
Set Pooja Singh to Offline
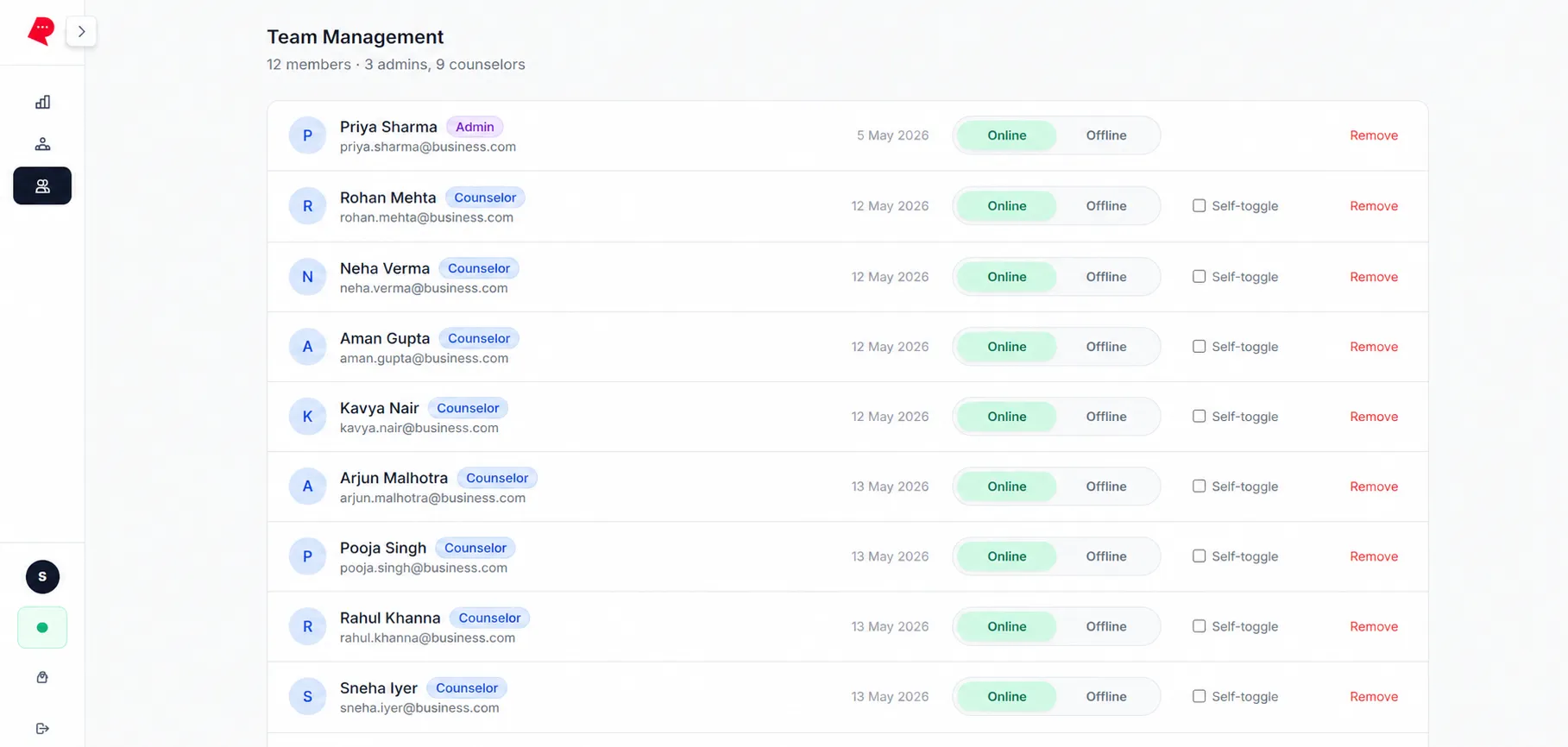click(x=1105, y=556)
